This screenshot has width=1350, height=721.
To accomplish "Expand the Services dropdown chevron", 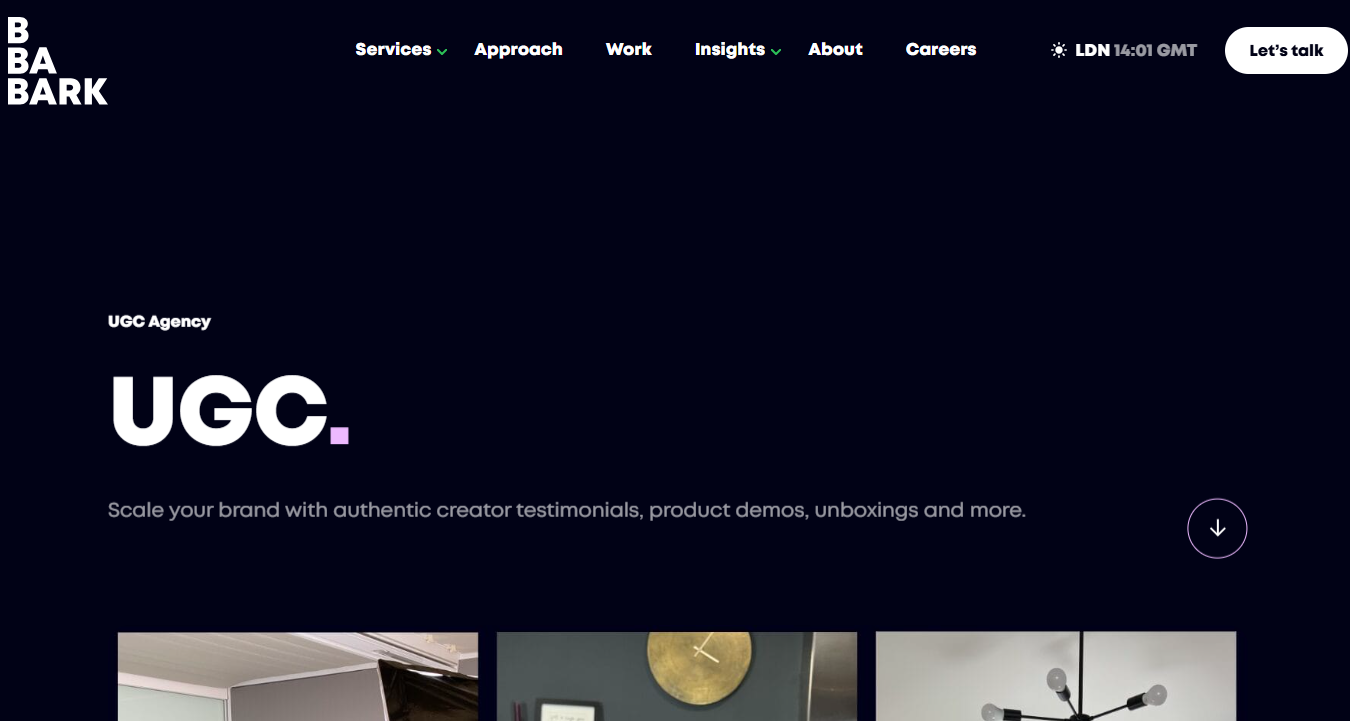I will [x=442, y=52].
